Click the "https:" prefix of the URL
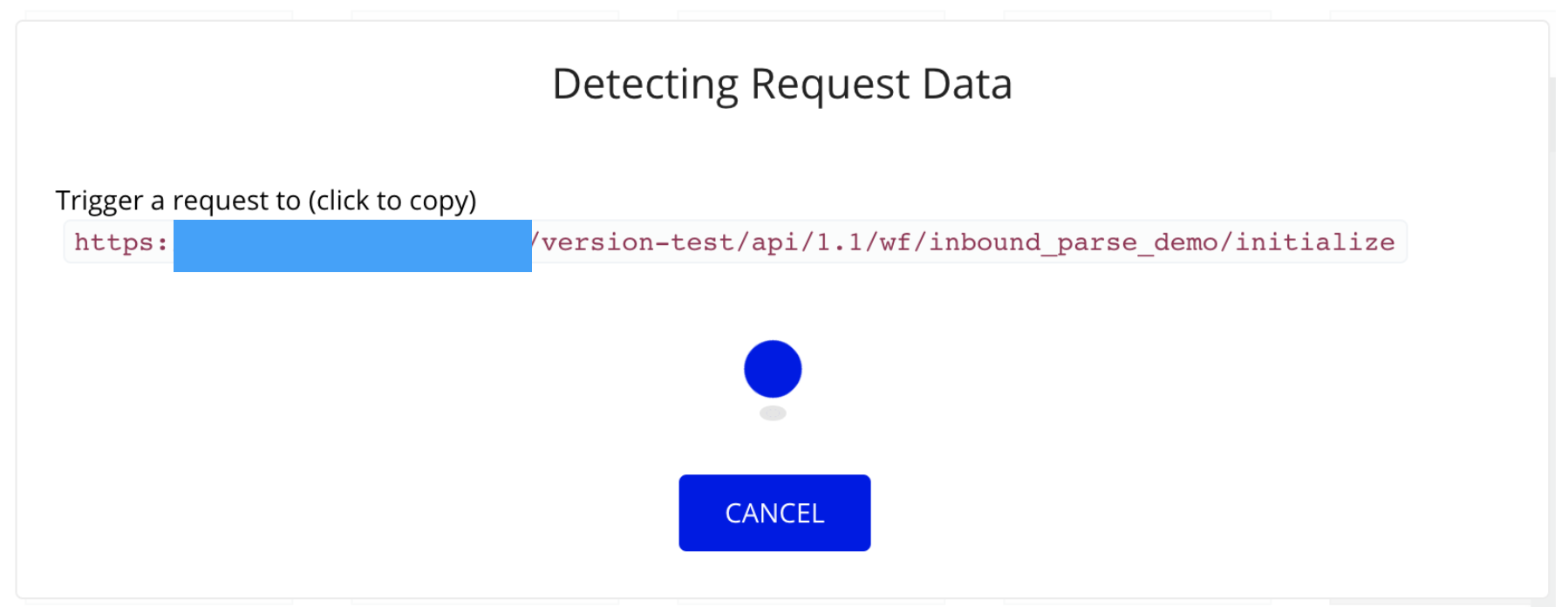The width and height of the screenshot is (1568, 614). [x=121, y=242]
